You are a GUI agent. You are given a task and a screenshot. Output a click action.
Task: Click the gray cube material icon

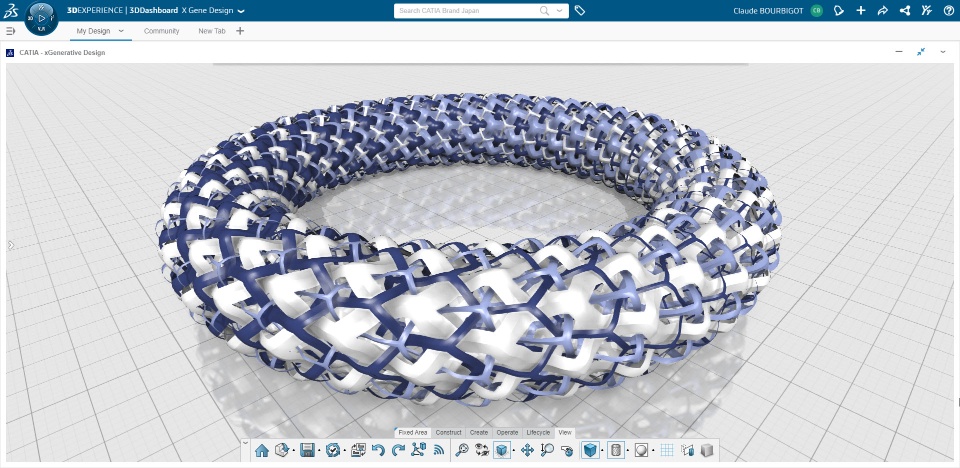[707, 450]
